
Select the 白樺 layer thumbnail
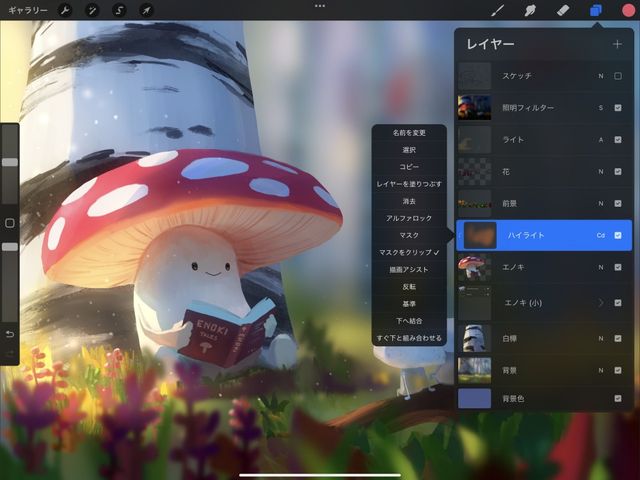click(x=474, y=338)
